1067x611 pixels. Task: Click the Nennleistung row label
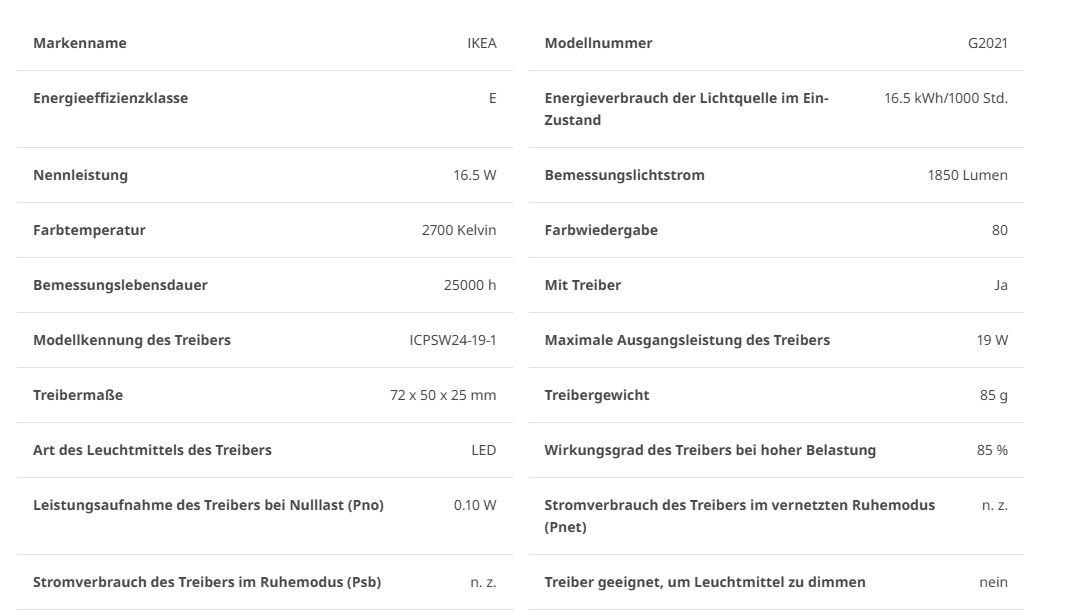click(x=80, y=175)
